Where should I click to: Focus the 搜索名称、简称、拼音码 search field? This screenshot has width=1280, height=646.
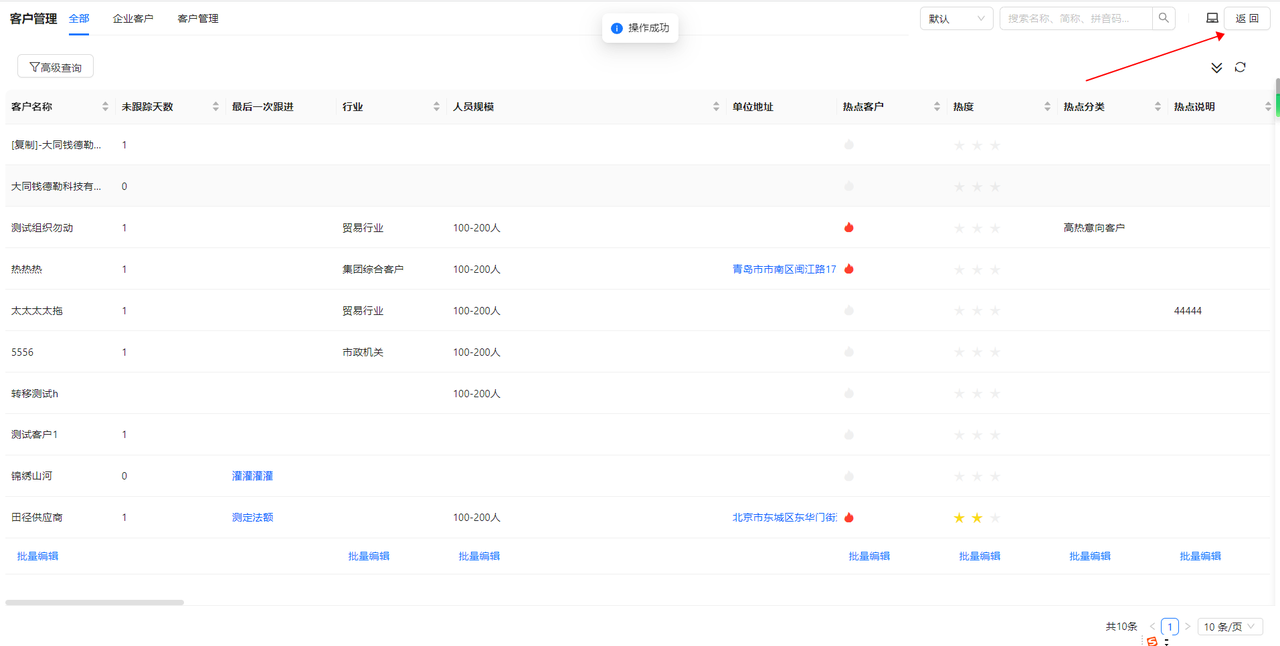[1076, 18]
